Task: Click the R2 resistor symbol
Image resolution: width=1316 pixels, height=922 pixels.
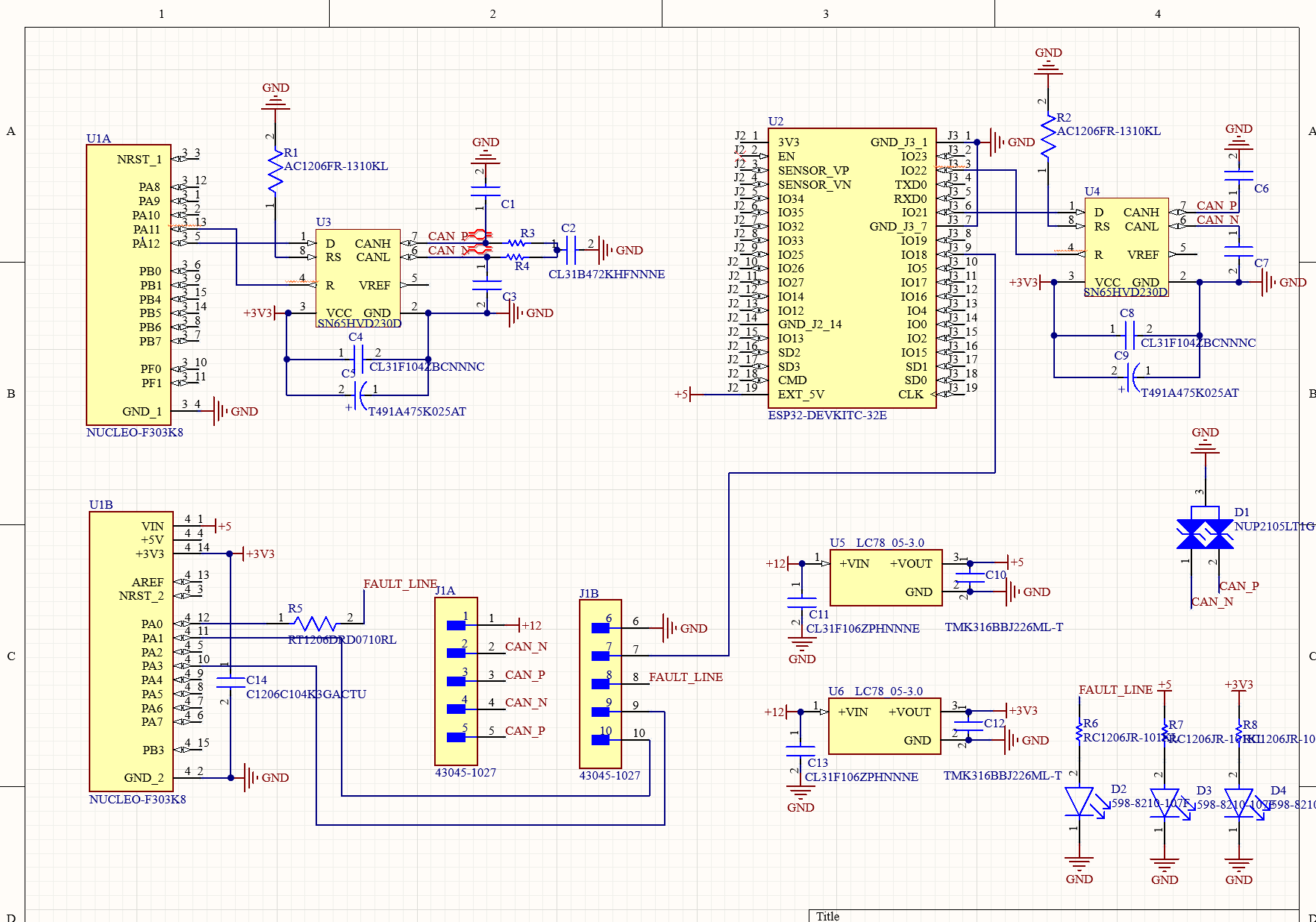Action: click(1048, 136)
